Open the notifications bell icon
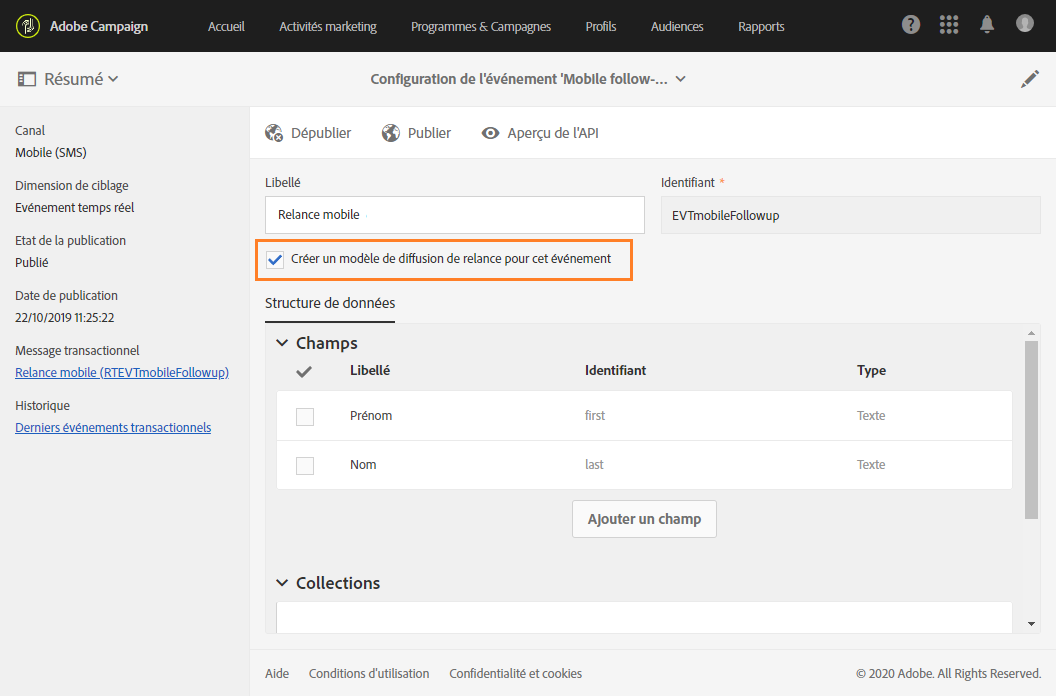The height and width of the screenshot is (696, 1056). click(x=987, y=25)
